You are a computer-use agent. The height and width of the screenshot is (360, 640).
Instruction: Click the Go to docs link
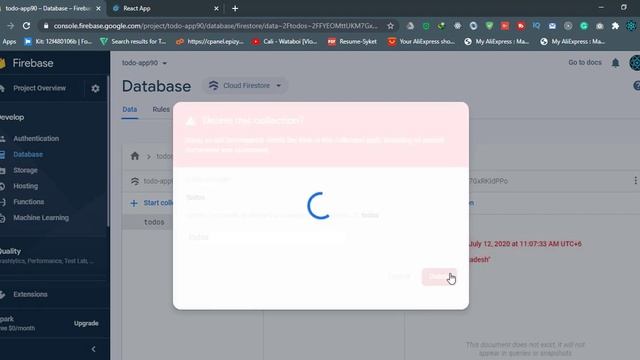[584, 62]
